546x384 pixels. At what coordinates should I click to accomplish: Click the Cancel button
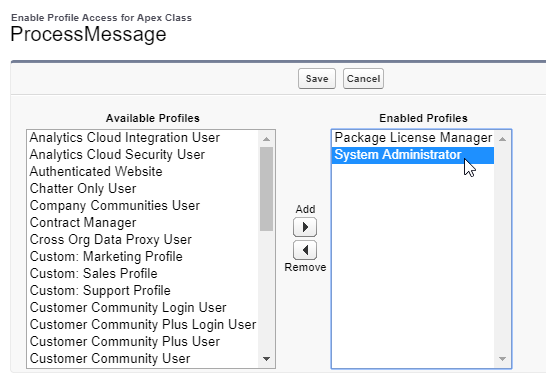[363, 79]
